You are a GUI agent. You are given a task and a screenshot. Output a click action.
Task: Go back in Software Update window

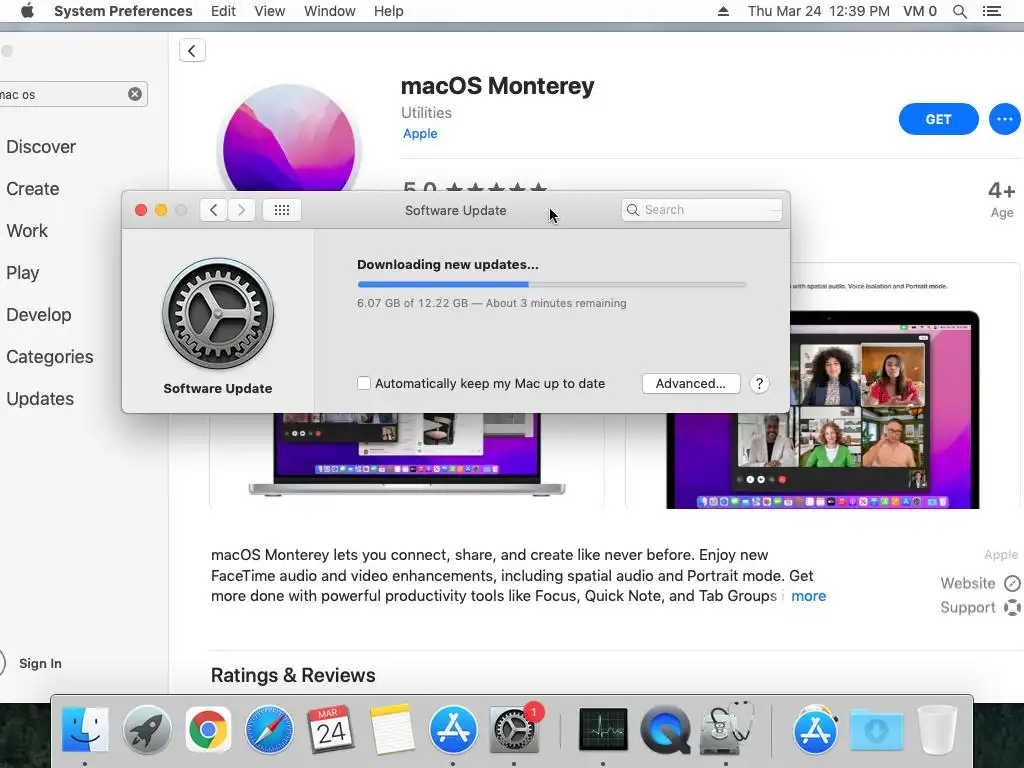coord(214,210)
